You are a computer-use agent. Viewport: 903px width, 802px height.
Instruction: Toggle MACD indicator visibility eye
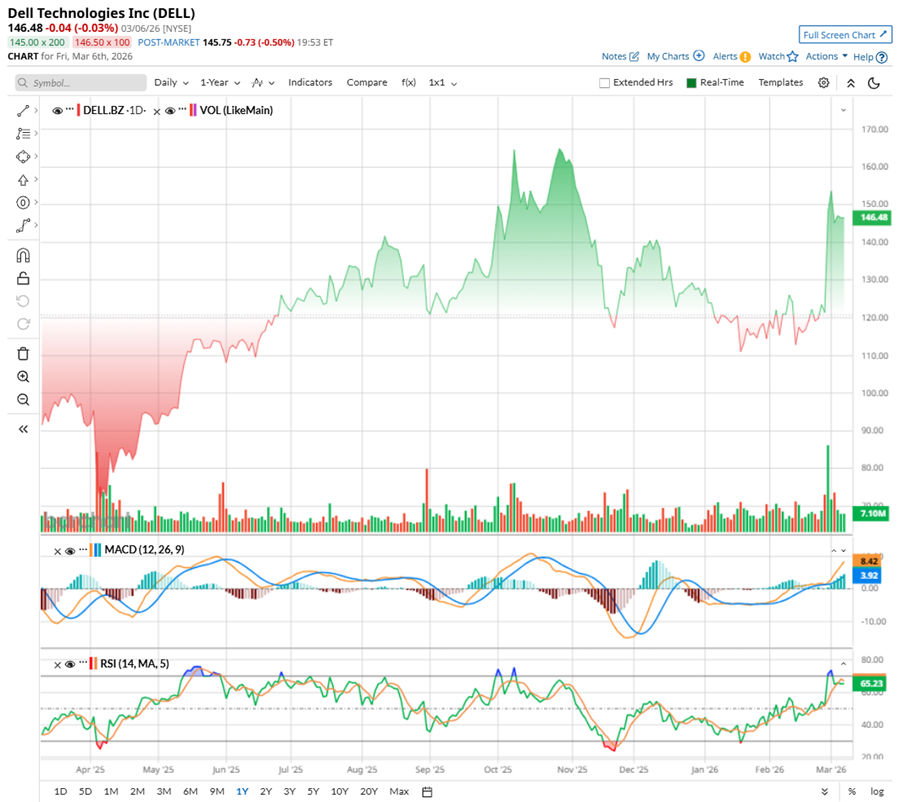[x=70, y=551]
